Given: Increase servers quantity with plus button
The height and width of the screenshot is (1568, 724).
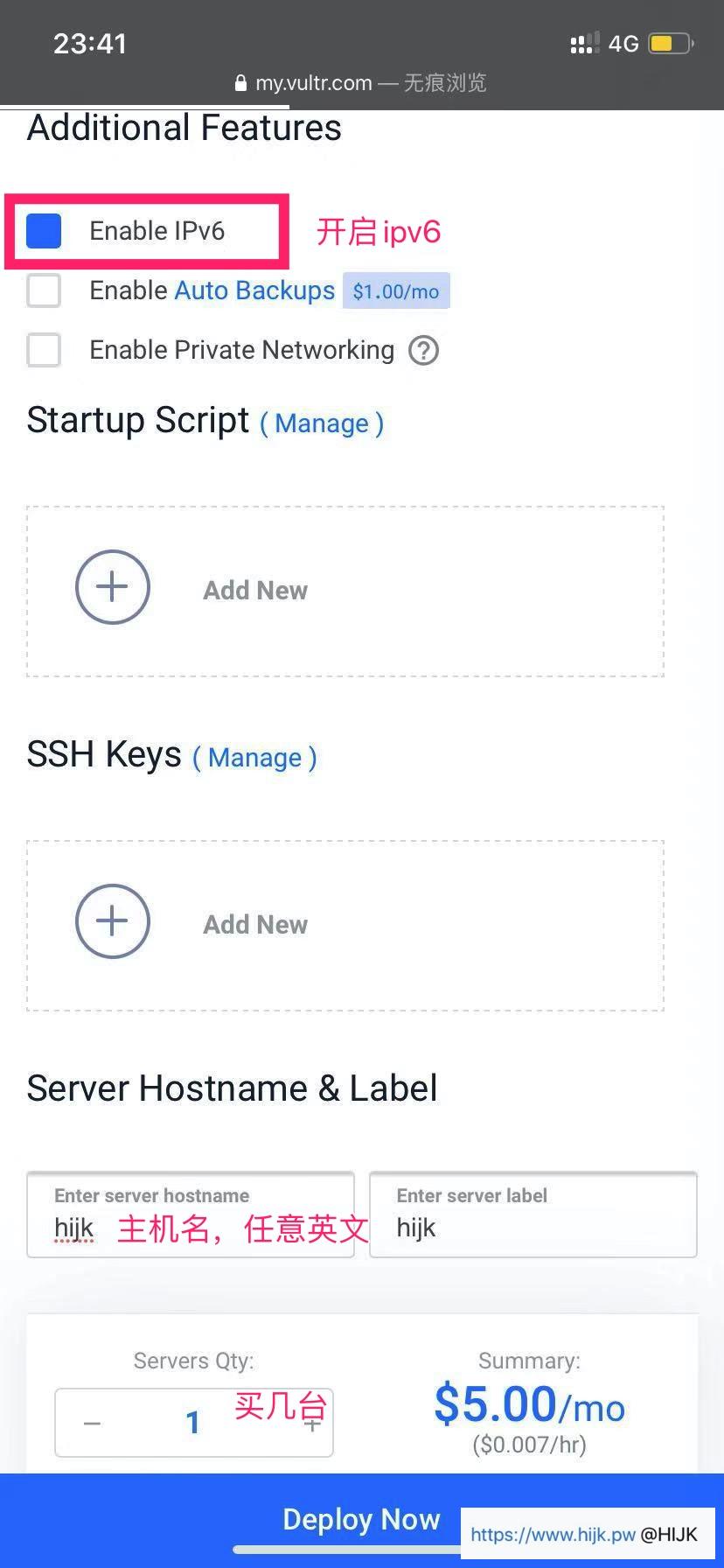Looking at the screenshot, I should [x=312, y=1424].
